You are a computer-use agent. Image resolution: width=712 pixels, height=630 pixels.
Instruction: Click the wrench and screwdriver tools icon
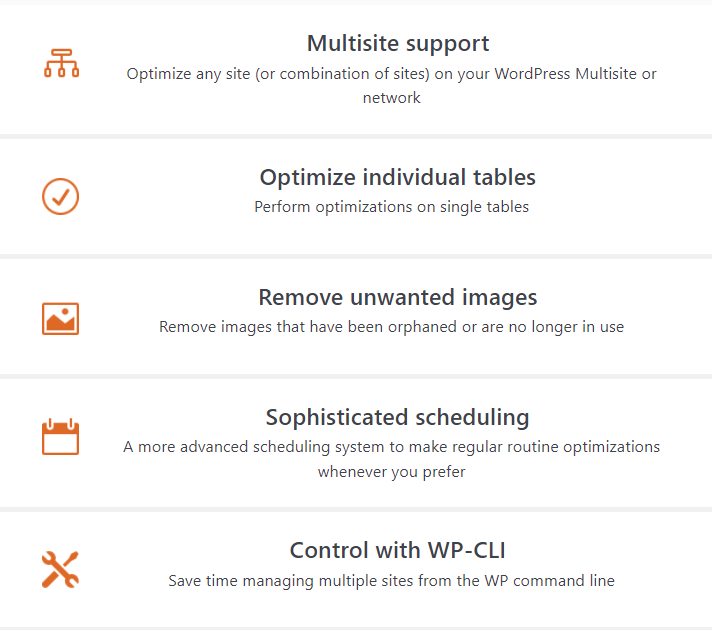pyautogui.click(x=61, y=569)
